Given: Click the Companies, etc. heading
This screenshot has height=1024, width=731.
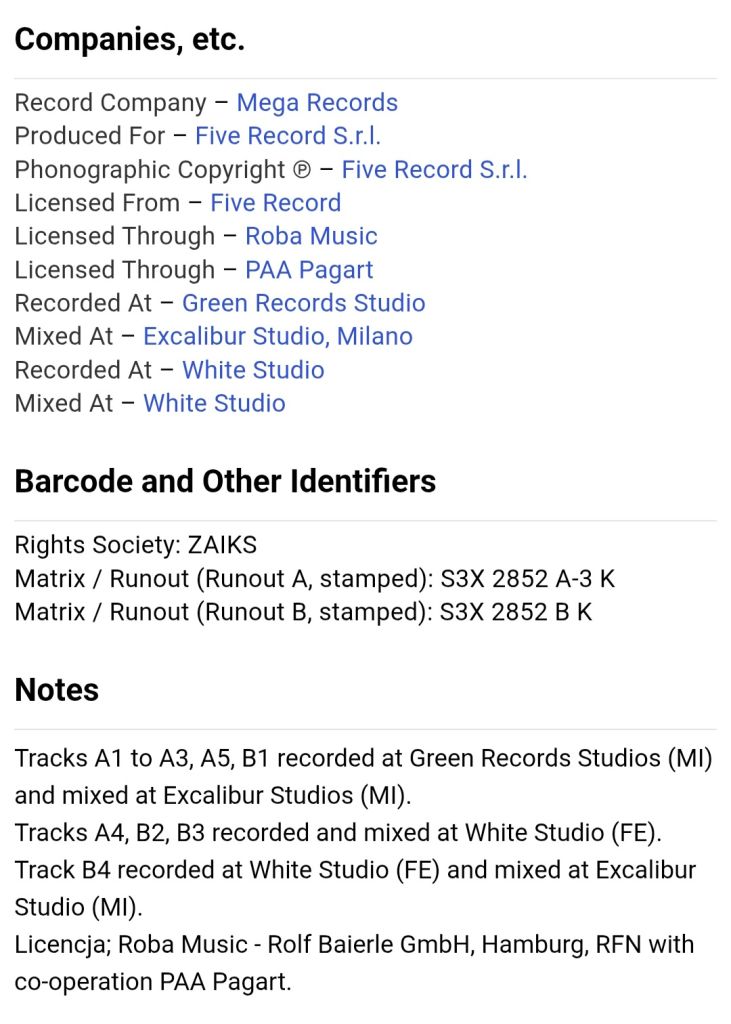Looking at the screenshot, I should coord(129,39).
